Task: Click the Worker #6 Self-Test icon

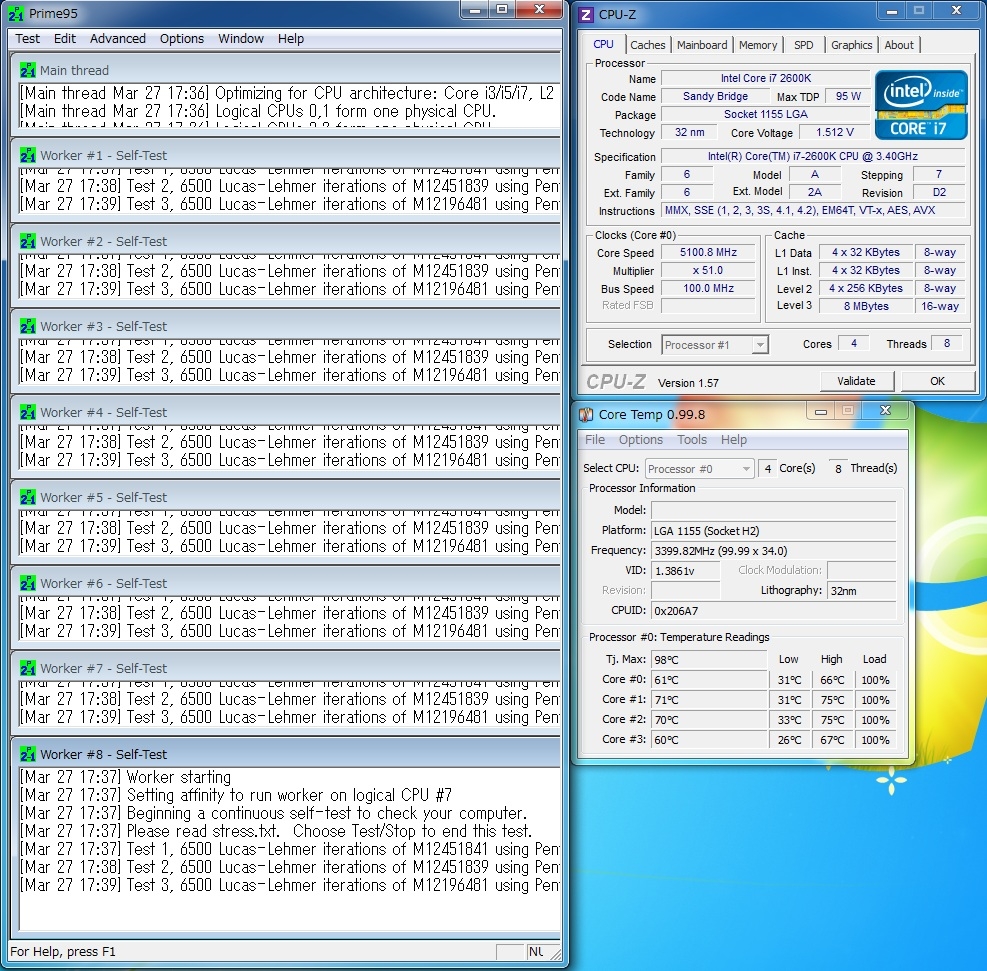Action: pos(28,583)
